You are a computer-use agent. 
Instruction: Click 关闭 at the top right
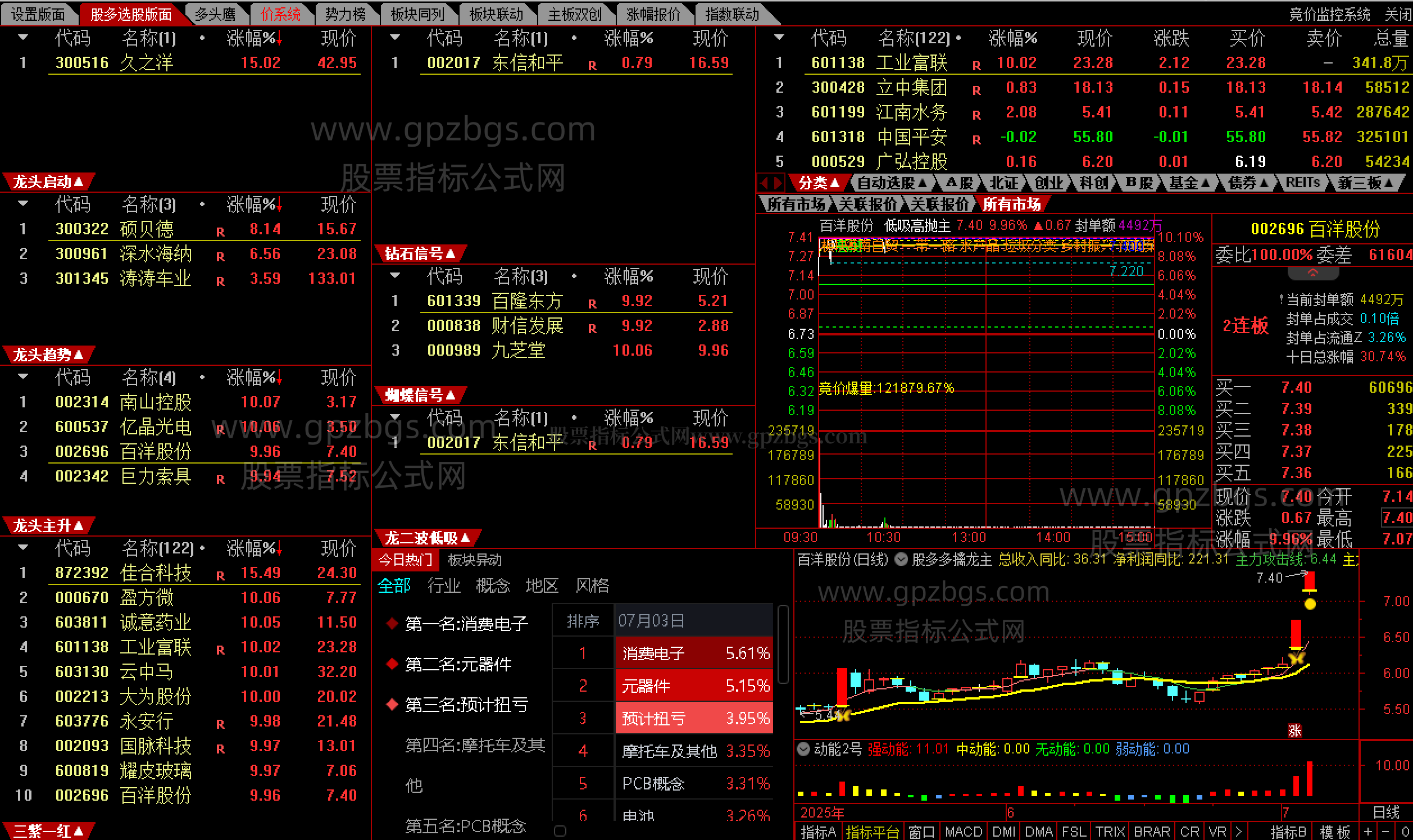click(x=1398, y=14)
